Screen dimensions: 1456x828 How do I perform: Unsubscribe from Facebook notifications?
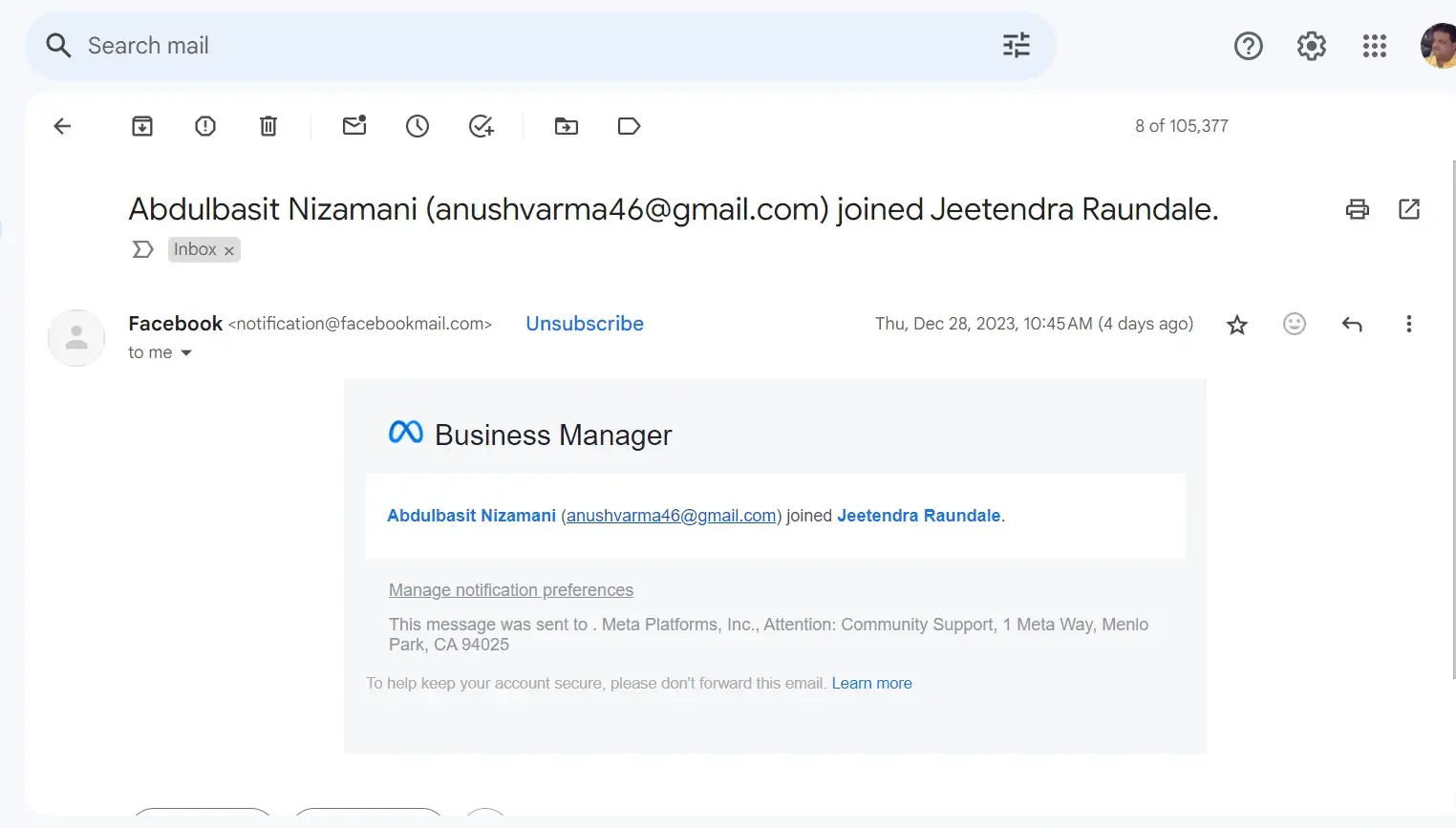(585, 324)
